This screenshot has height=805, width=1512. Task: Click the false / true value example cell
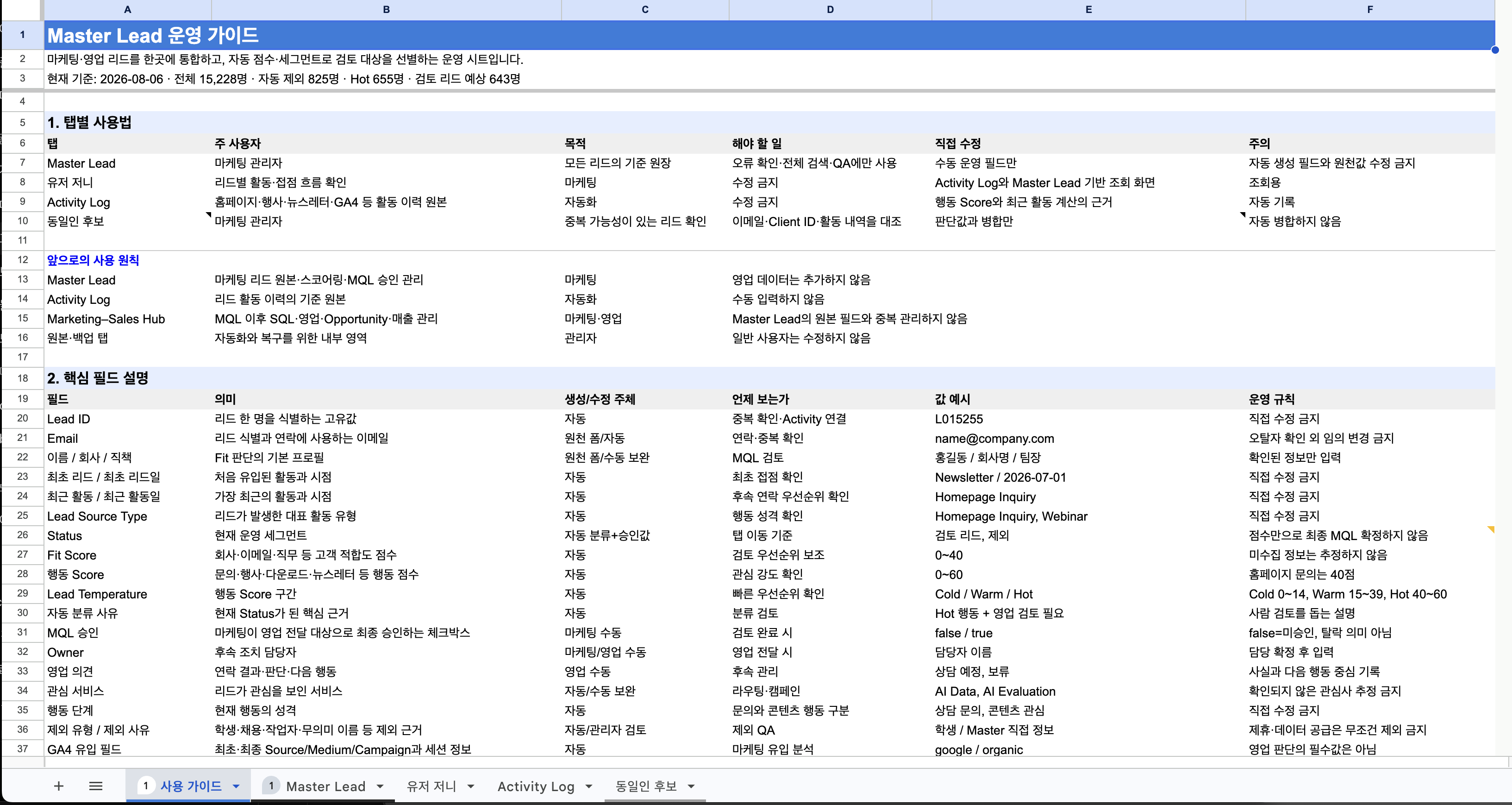pyautogui.click(x=1088, y=632)
